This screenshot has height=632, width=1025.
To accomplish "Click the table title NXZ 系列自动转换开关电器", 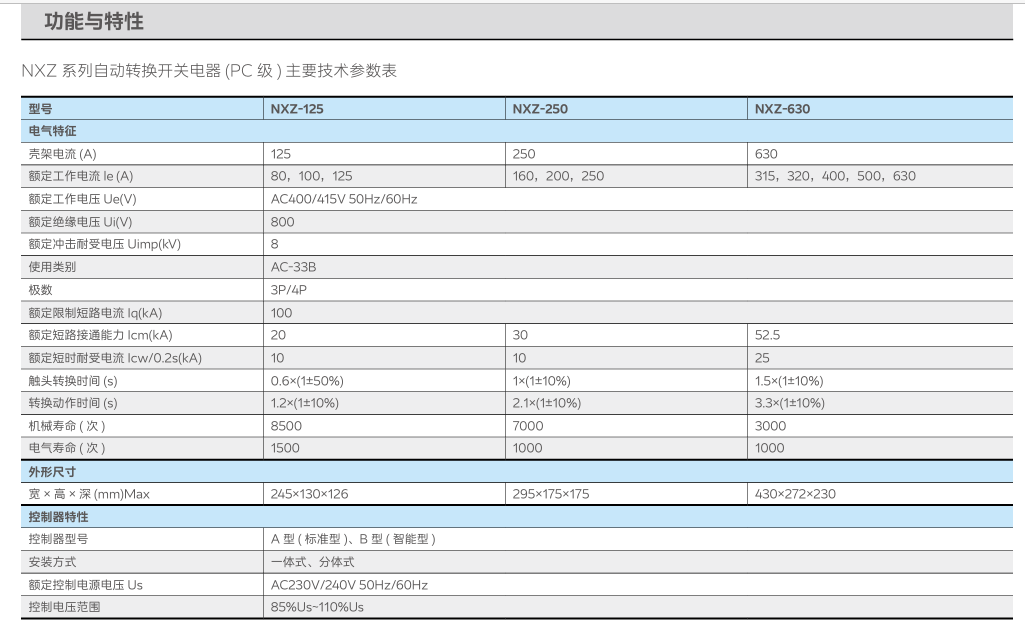I will (x=209, y=70).
